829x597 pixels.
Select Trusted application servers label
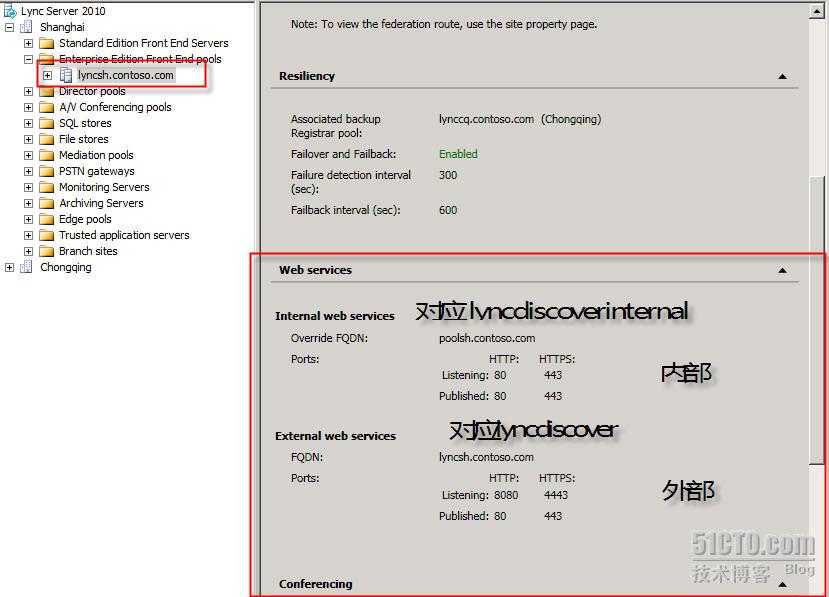click(x=124, y=235)
